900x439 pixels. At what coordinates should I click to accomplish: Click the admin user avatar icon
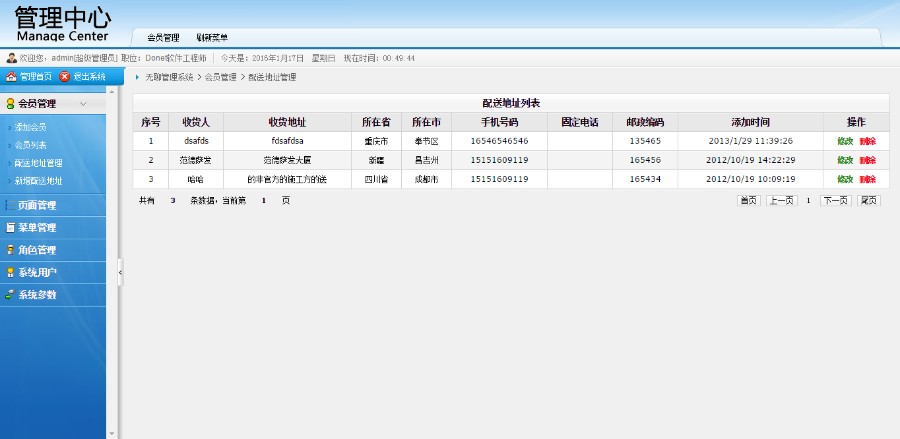[x=11, y=58]
